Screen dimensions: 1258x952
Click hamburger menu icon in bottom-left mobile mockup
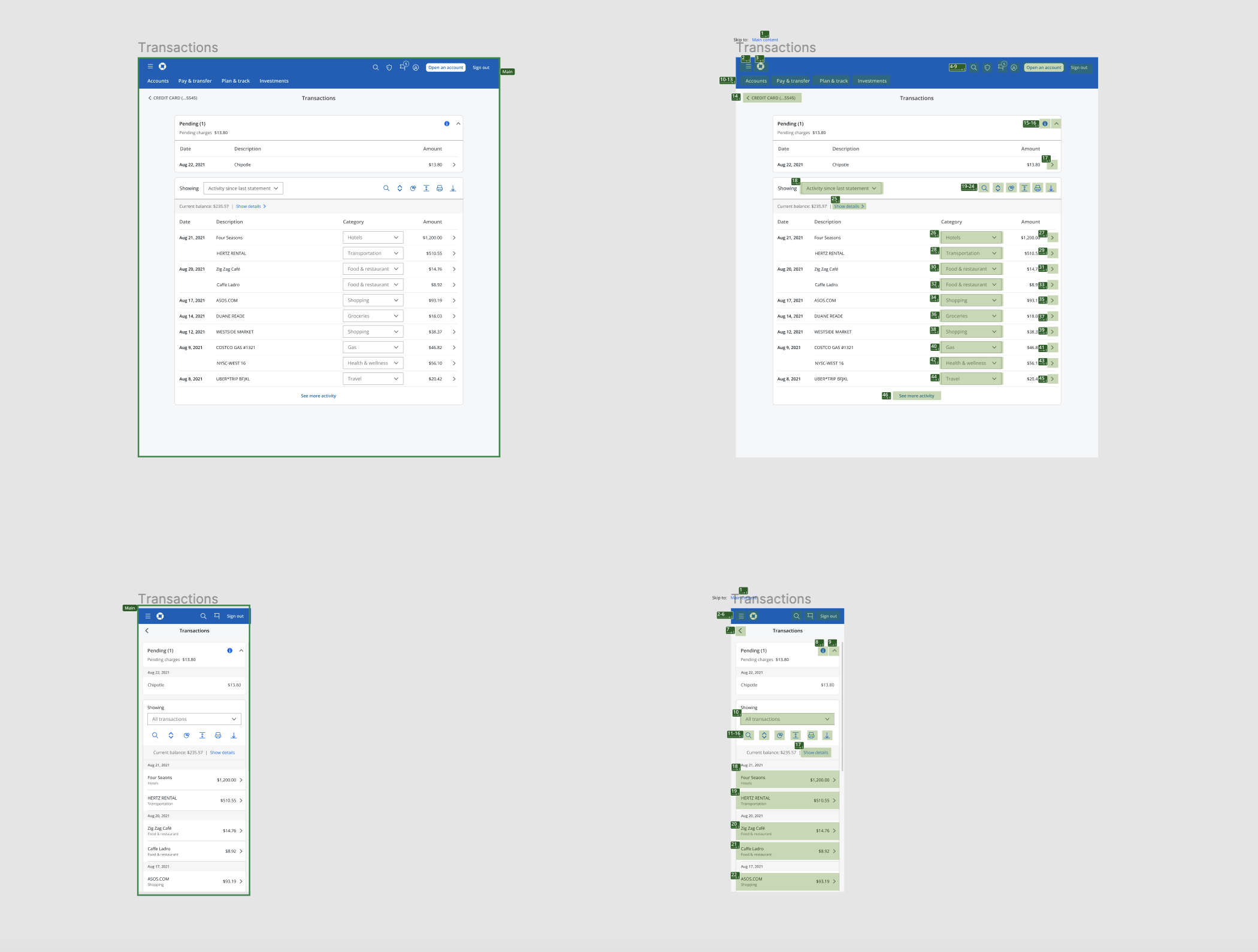pos(148,616)
